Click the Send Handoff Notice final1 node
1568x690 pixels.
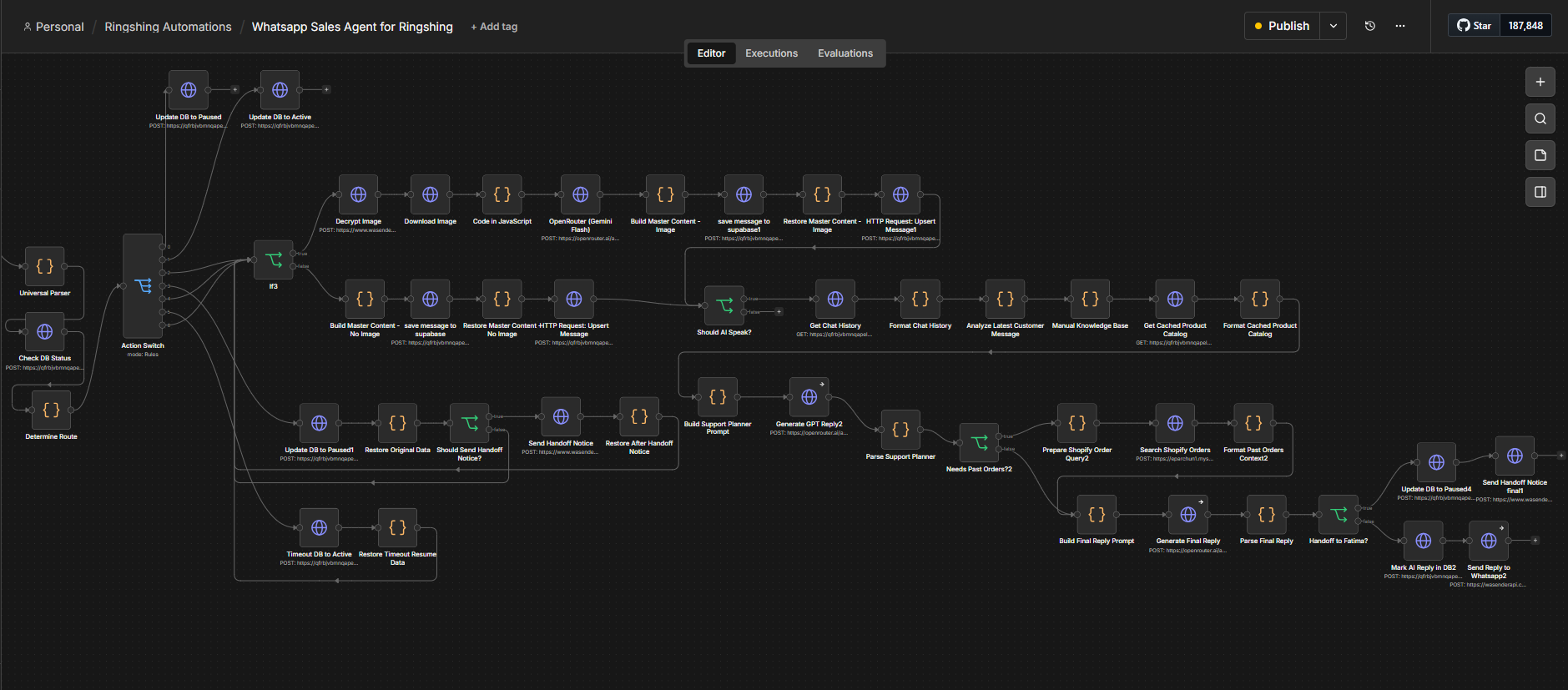[x=1515, y=456]
